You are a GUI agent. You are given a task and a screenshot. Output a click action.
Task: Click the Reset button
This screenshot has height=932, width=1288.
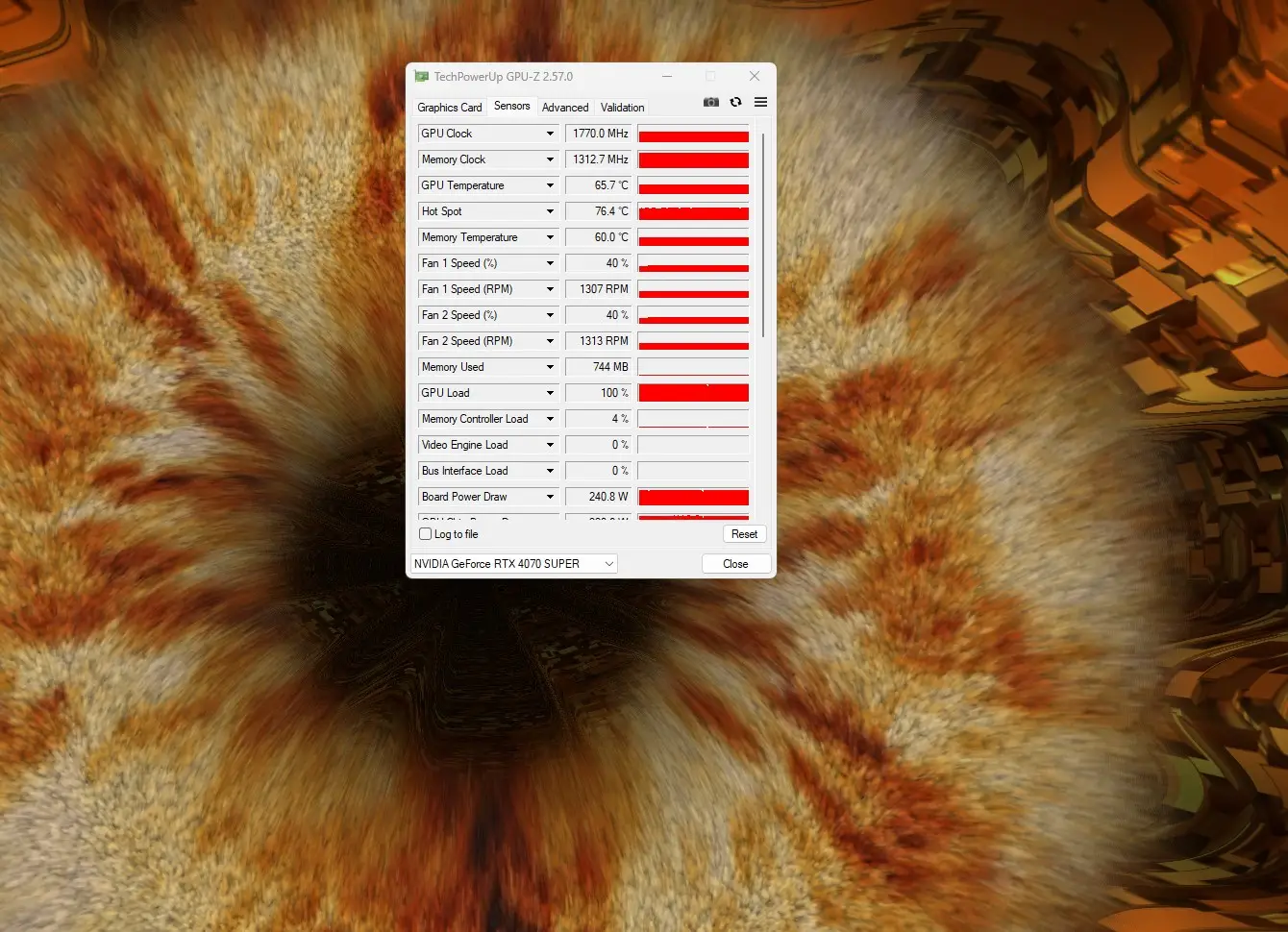(744, 534)
